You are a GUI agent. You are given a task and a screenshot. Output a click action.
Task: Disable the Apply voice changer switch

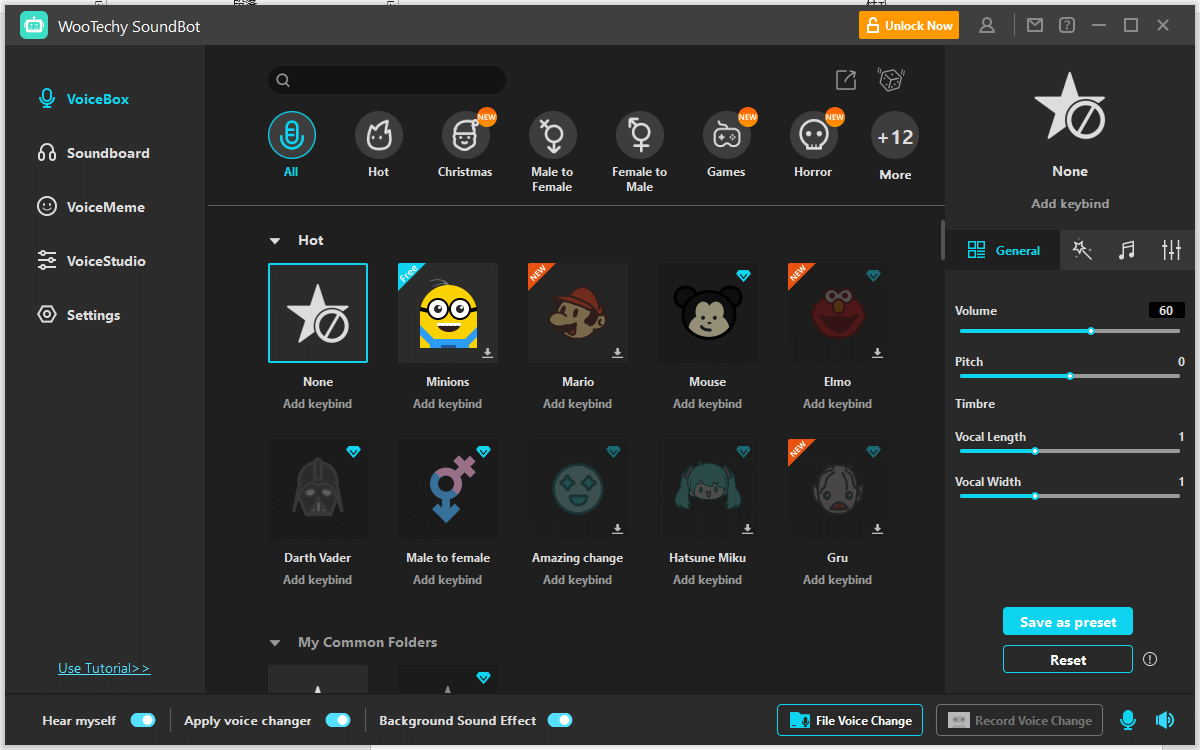coord(338,720)
